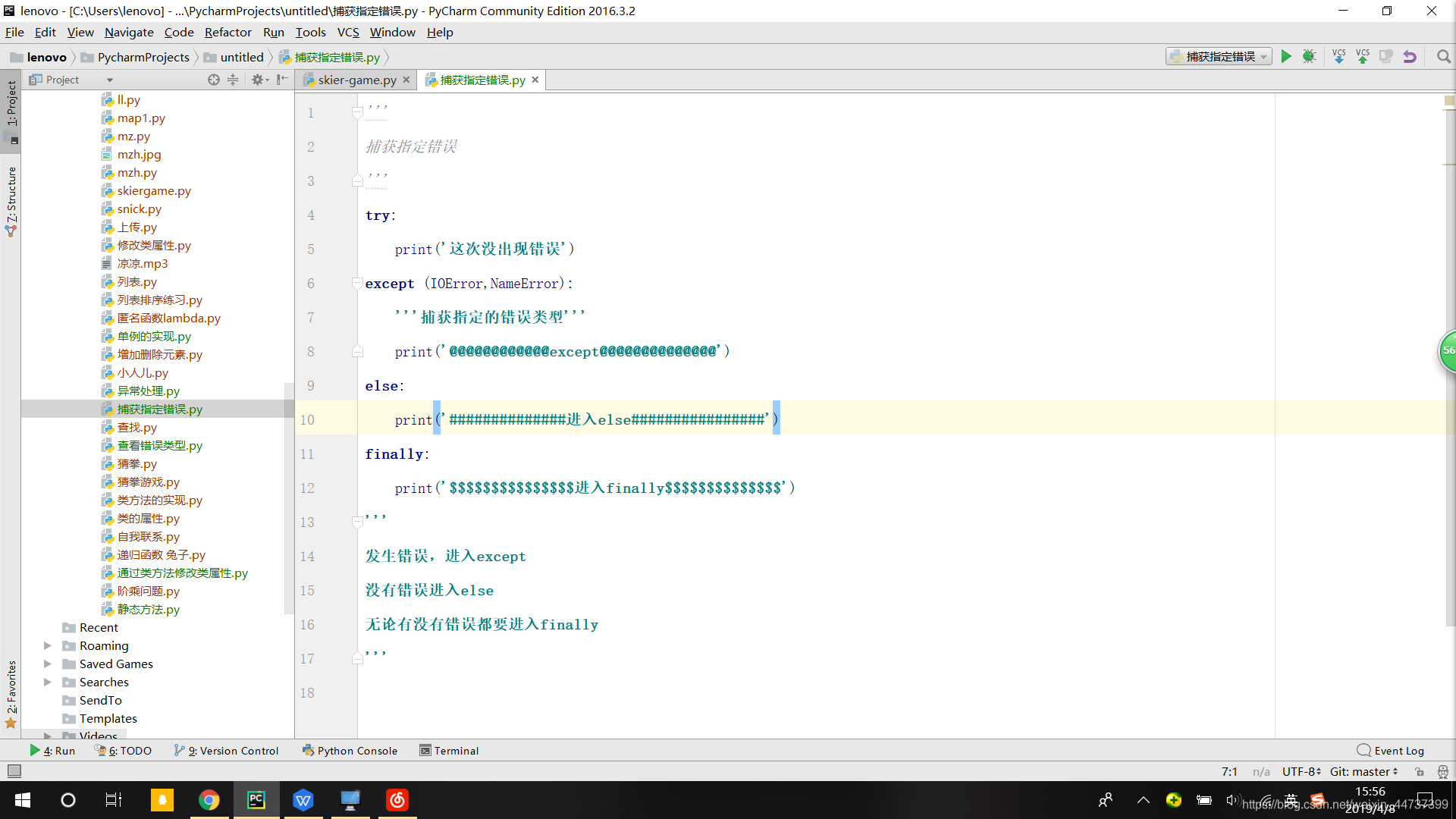
Task: Toggle tool window buttons in status bar corner
Action: click(14, 771)
